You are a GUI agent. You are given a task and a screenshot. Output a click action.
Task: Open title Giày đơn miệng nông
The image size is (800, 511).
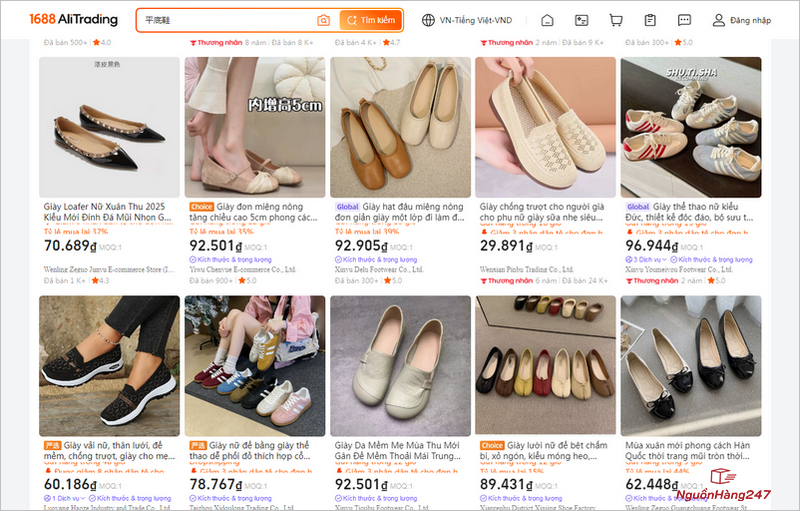click(254, 212)
